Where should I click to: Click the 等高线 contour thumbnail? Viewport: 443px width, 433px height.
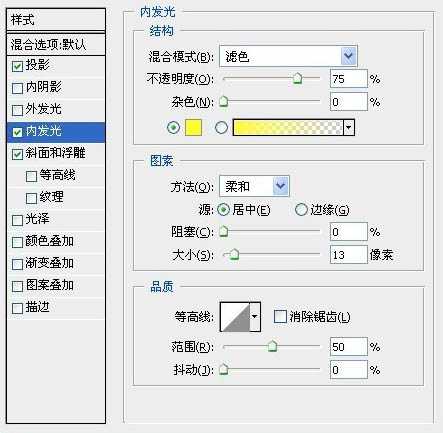(235, 317)
